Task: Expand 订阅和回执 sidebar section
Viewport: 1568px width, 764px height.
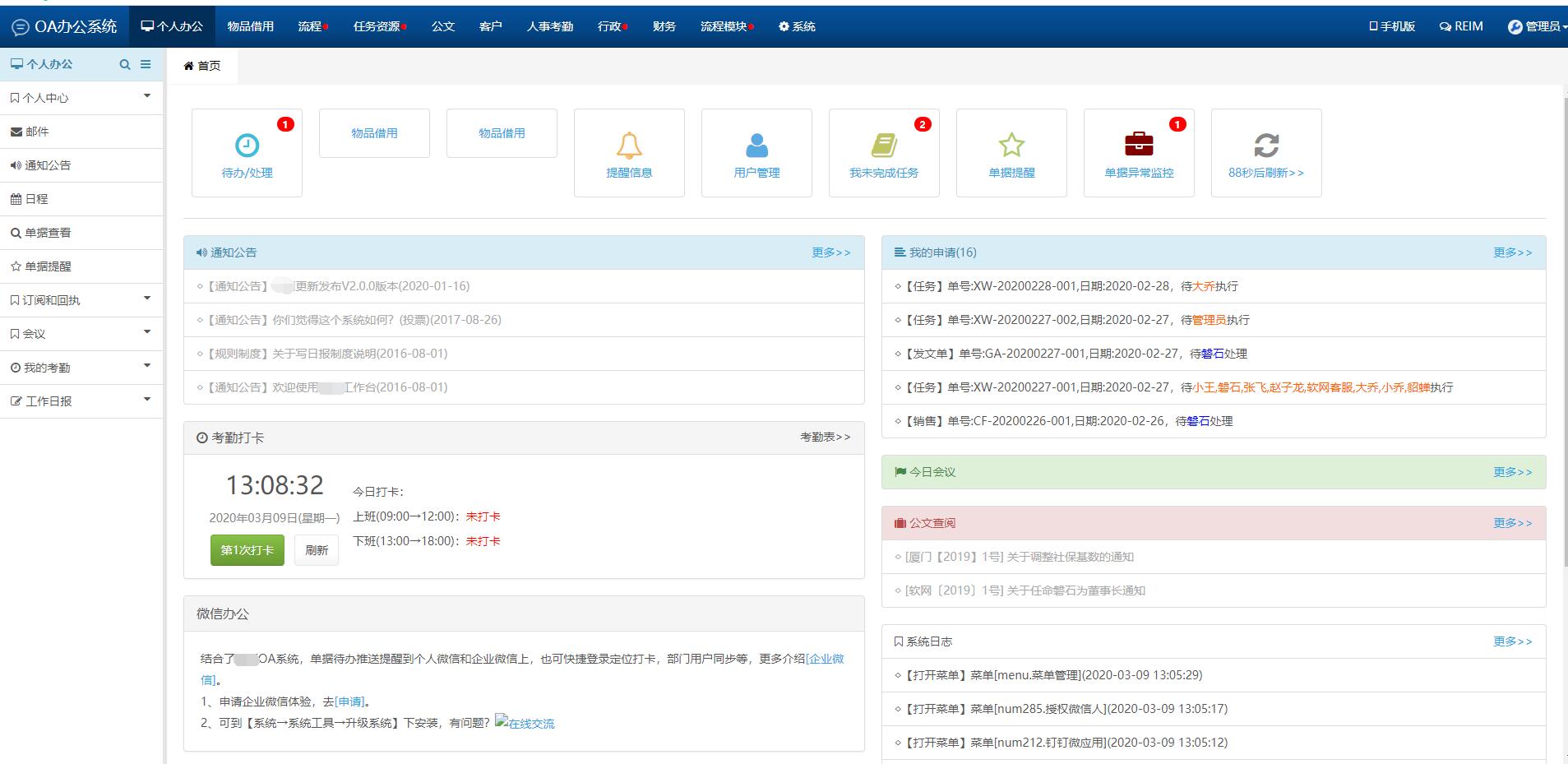Action: pyautogui.click(x=81, y=300)
